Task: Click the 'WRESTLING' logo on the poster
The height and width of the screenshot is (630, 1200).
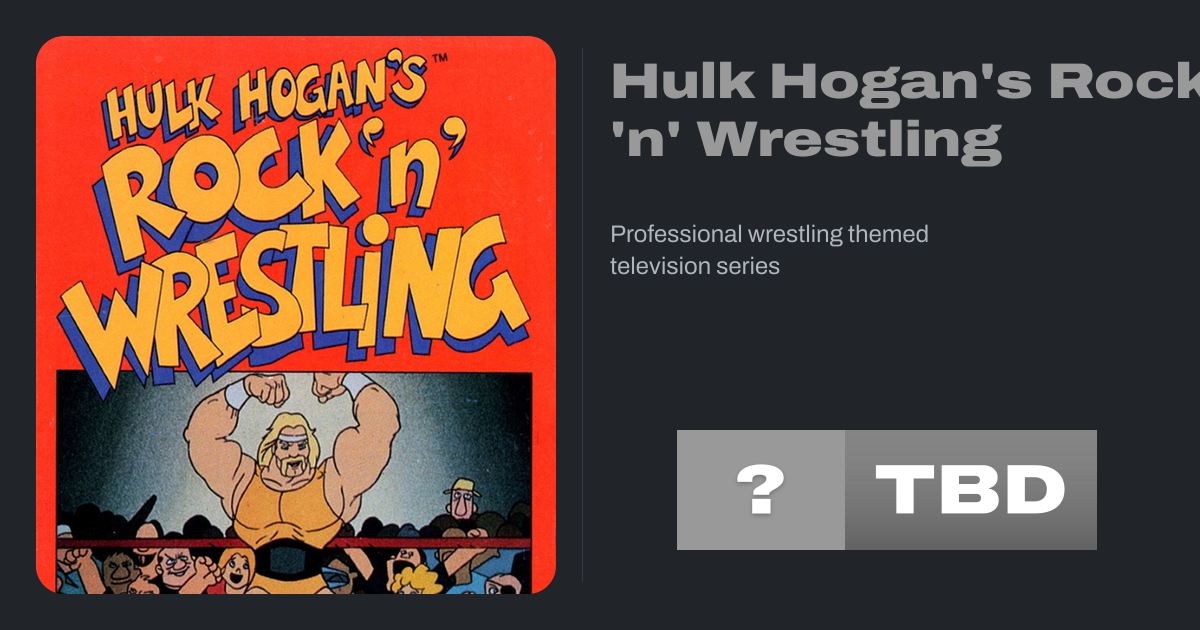Action: point(300,300)
